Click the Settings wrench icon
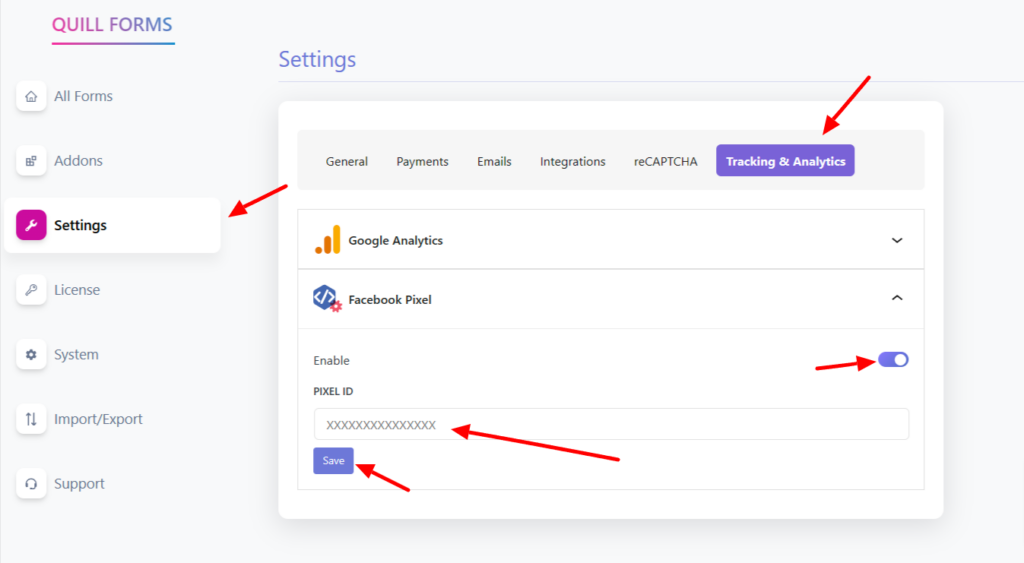The image size is (1024, 563). (x=31, y=225)
